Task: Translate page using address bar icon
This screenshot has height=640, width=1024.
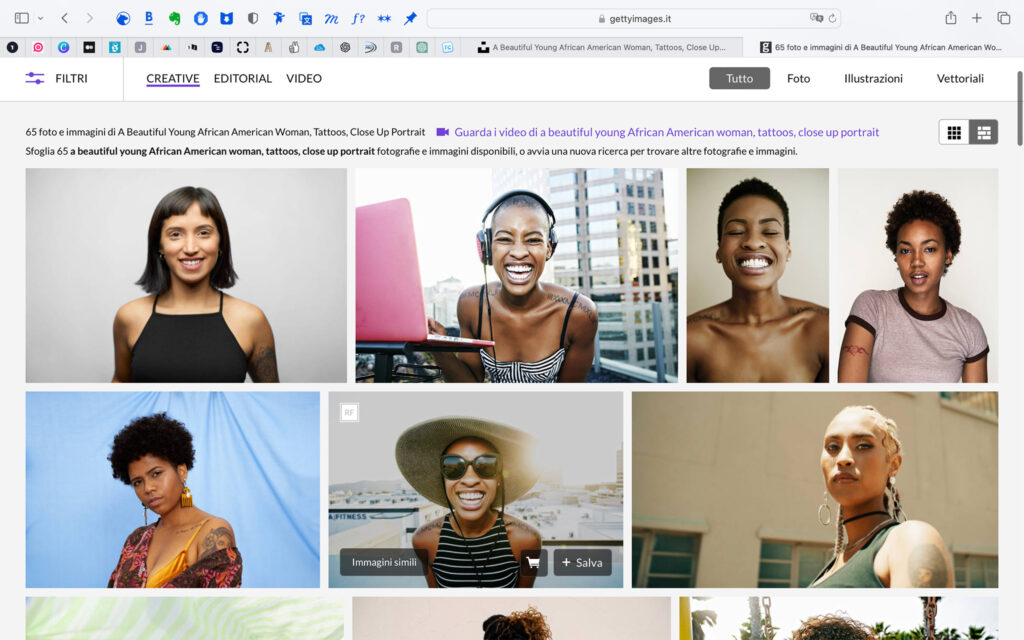Action: click(816, 18)
